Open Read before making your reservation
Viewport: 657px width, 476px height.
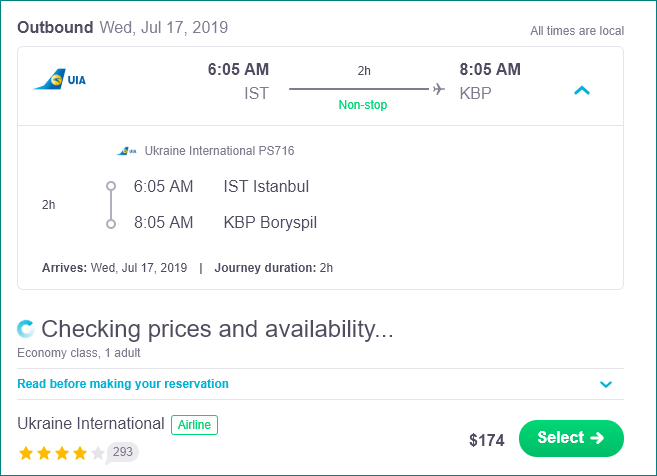[x=123, y=384]
